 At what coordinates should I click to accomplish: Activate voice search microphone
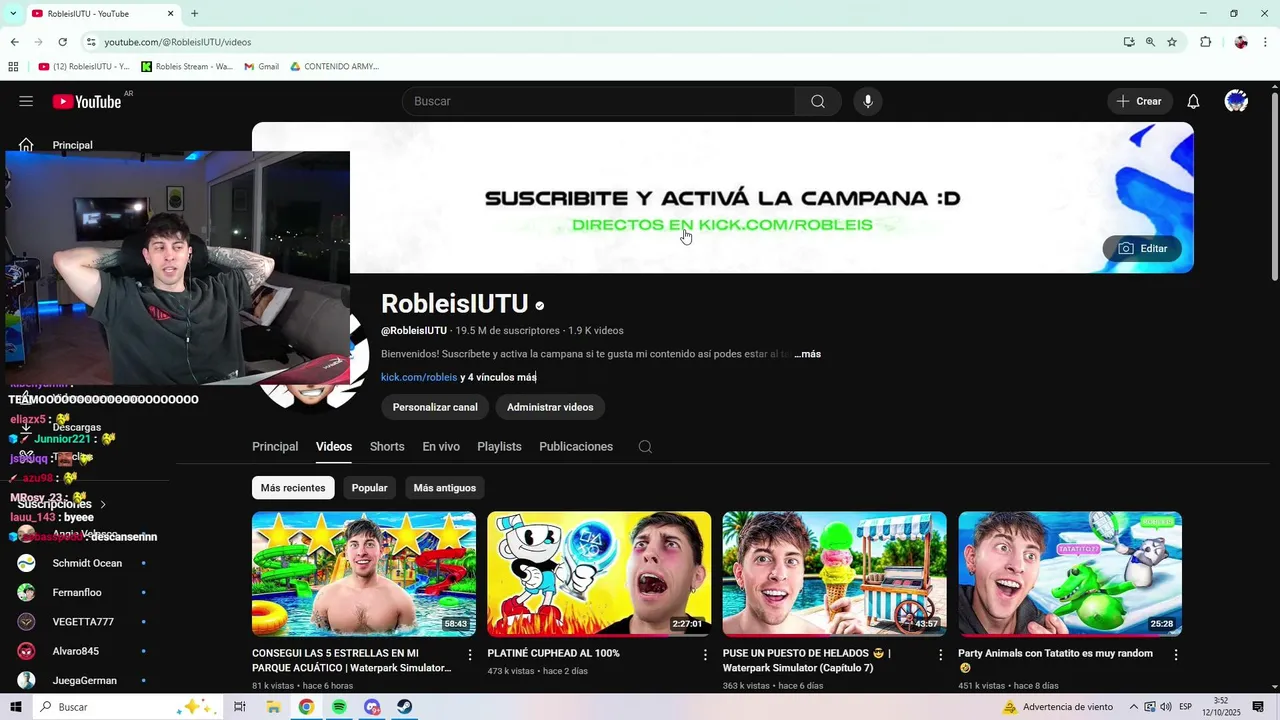tap(867, 101)
